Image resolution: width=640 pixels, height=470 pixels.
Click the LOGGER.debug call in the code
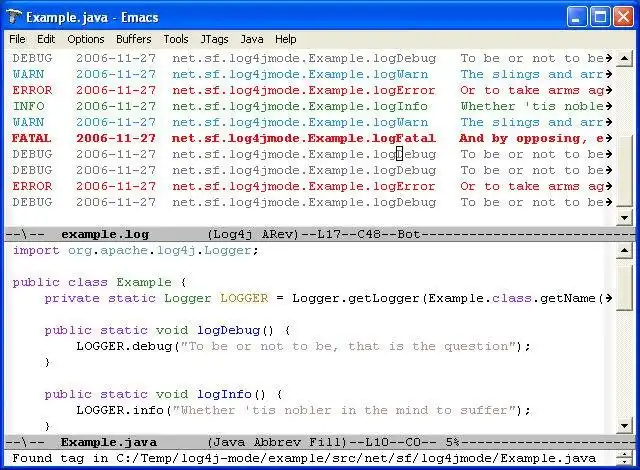124,346
